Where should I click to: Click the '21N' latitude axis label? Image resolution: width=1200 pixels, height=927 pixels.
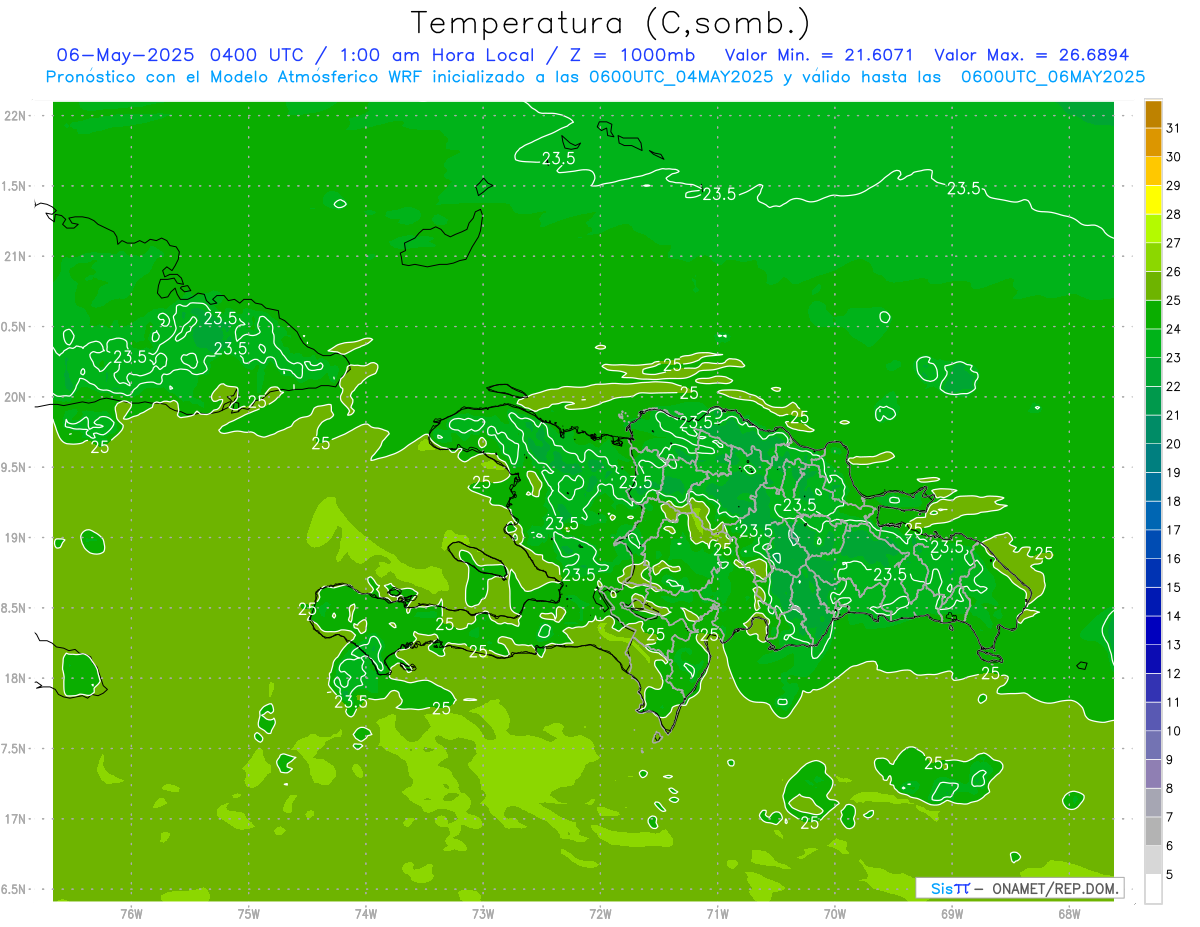pos(16,256)
